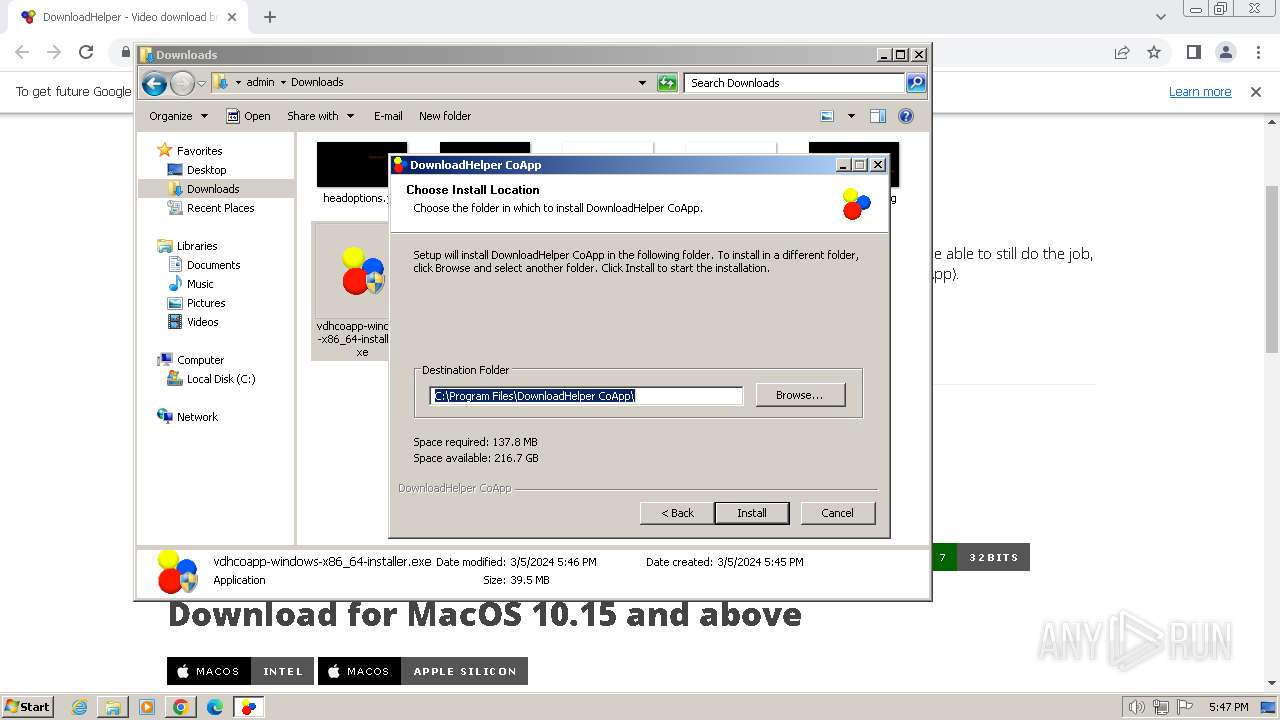Click the Search Downloads field
1280x720 pixels.
pyautogui.click(x=795, y=83)
